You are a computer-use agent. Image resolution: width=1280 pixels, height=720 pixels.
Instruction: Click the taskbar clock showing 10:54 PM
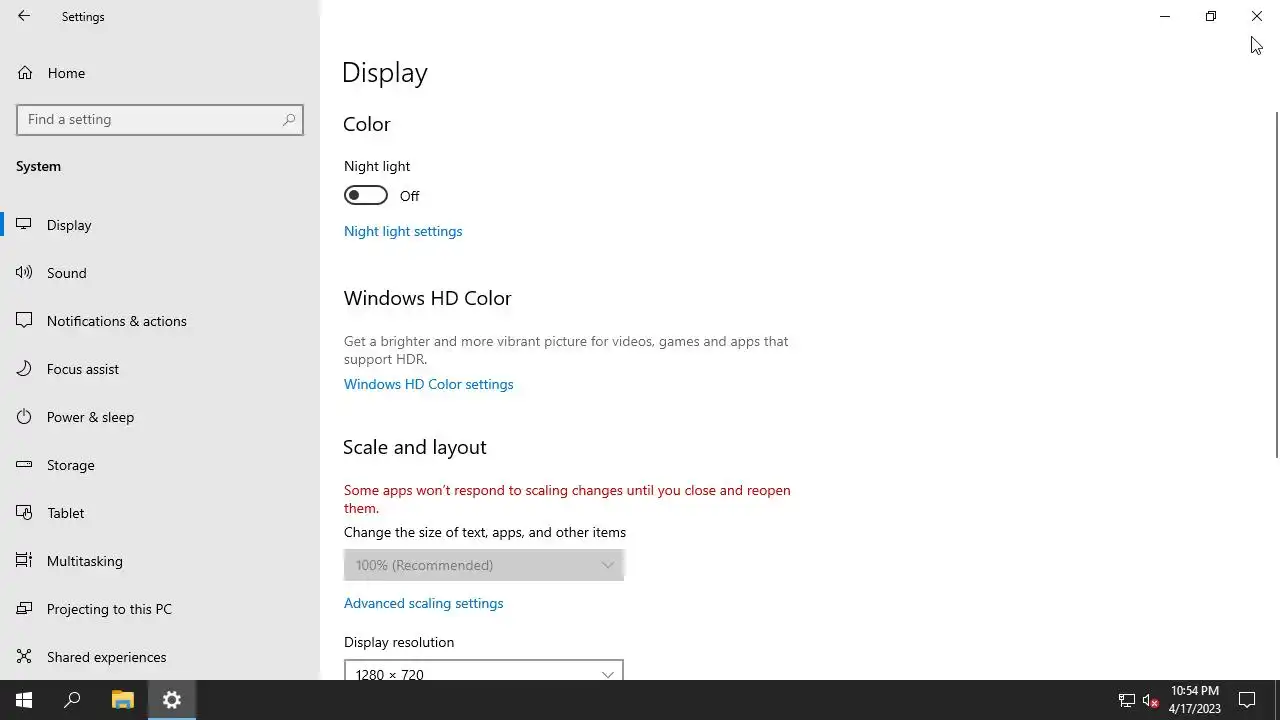pyautogui.click(x=1194, y=700)
